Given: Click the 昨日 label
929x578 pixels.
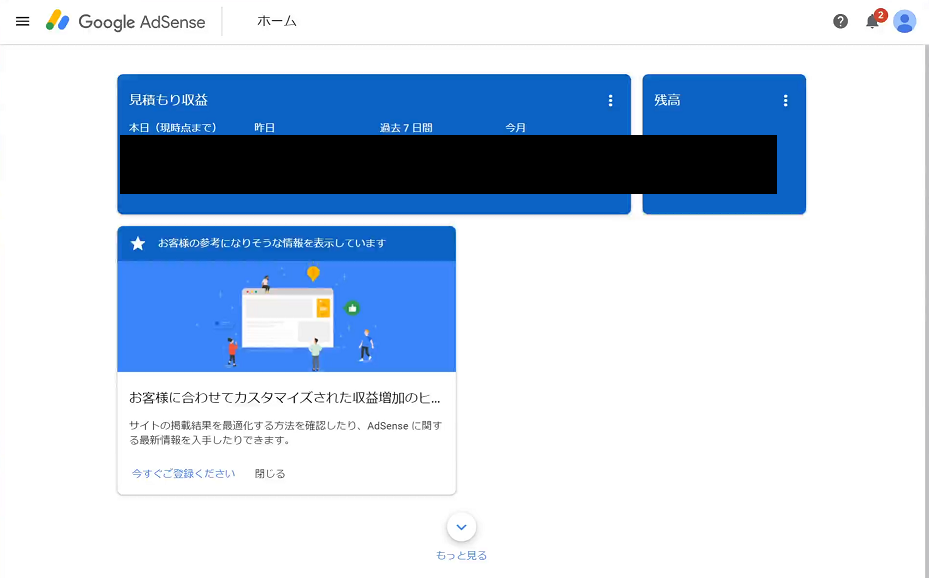Looking at the screenshot, I should tap(264, 127).
